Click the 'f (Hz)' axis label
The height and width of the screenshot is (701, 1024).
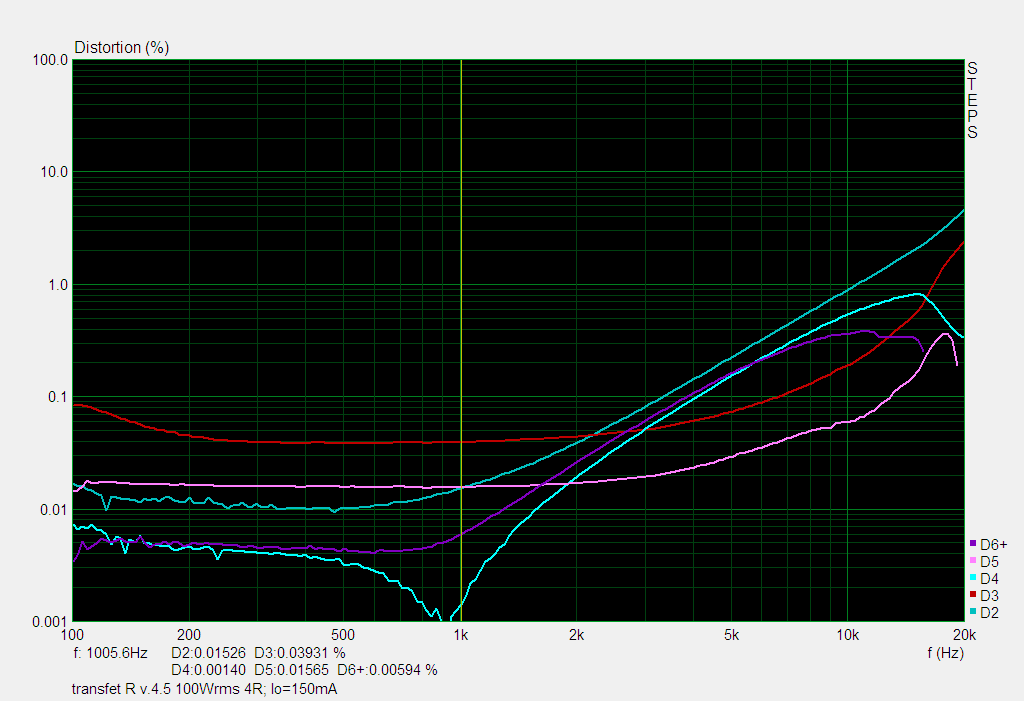point(945,653)
